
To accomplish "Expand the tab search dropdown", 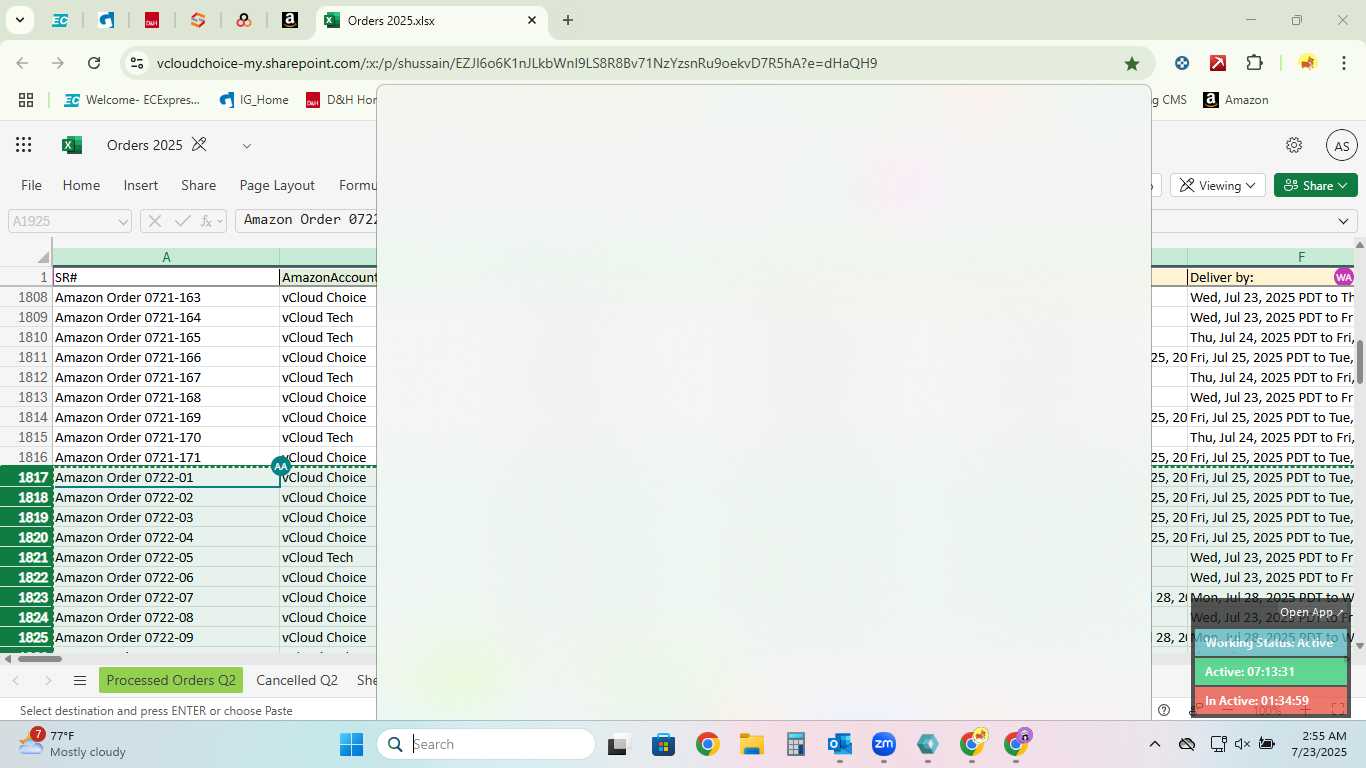I will [x=19, y=20].
